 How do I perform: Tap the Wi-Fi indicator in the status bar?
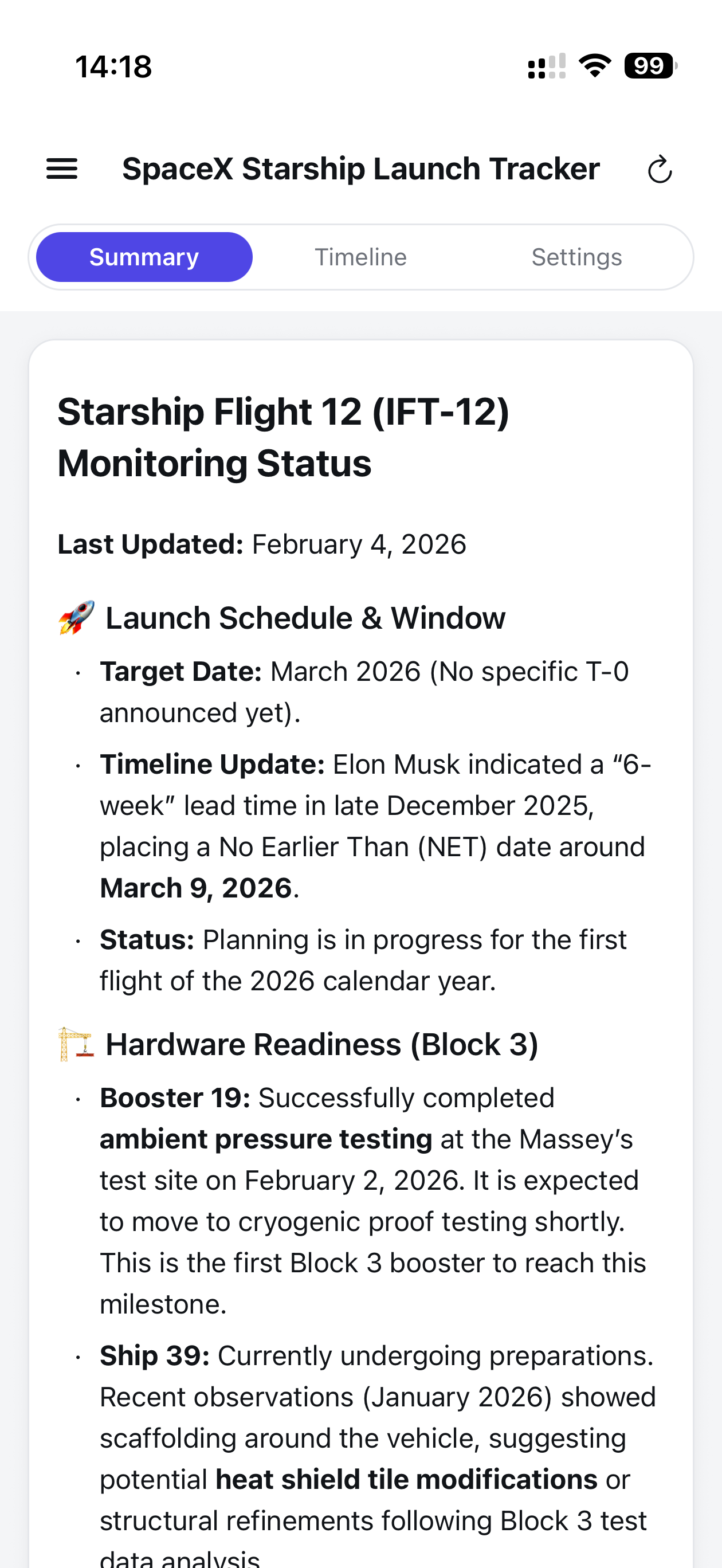[595, 65]
